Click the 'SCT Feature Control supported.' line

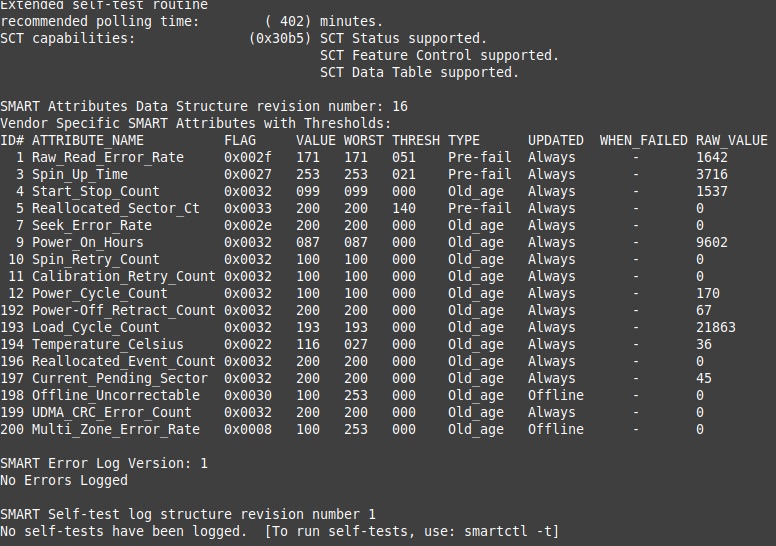click(440, 55)
